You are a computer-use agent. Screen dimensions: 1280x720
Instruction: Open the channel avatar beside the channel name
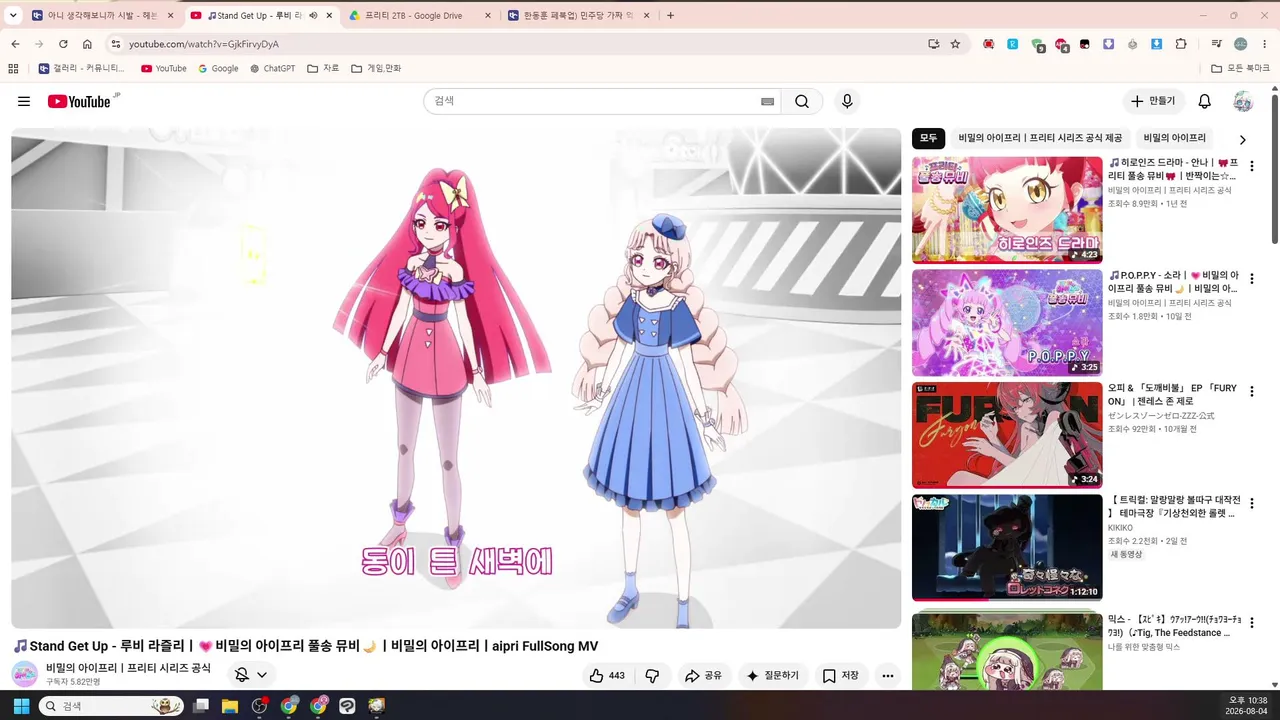pyautogui.click(x=25, y=674)
